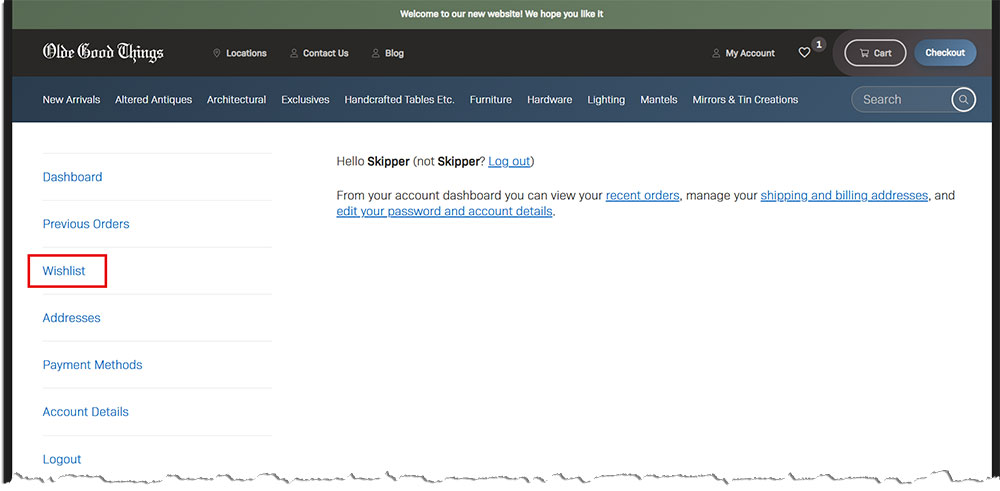Browse the Mantels category
The height and width of the screenshot is (491, 1000).
coord(659,99)
